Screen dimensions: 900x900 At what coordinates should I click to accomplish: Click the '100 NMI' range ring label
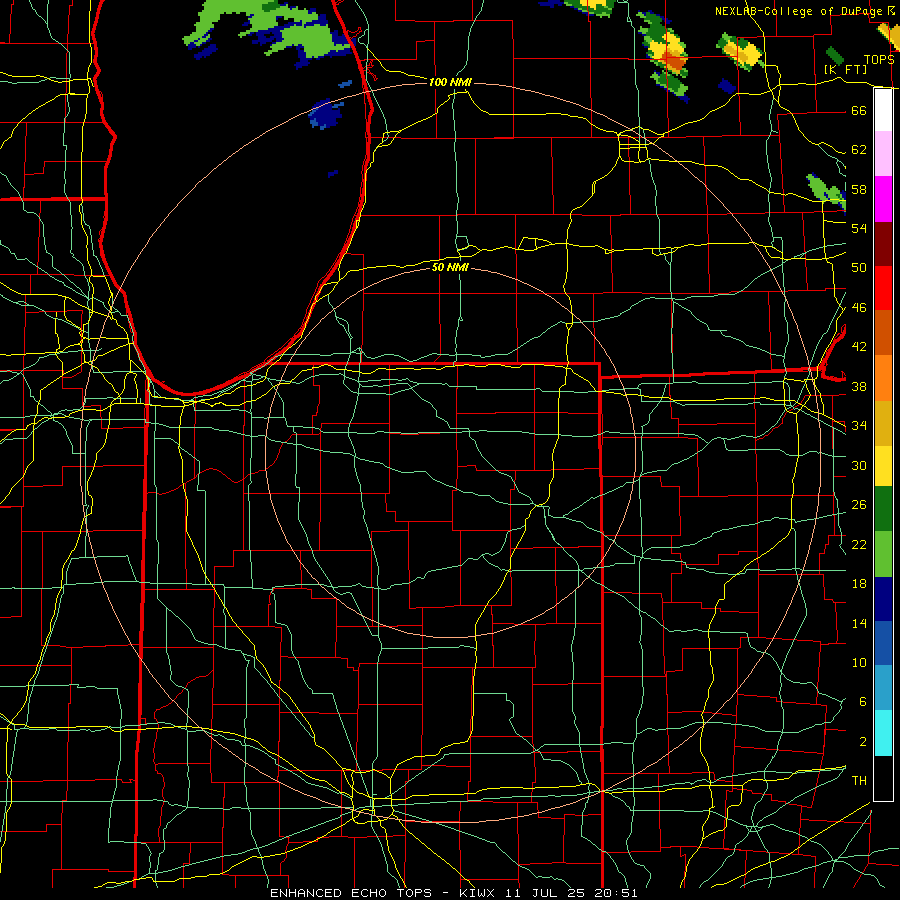click(450, 82)
